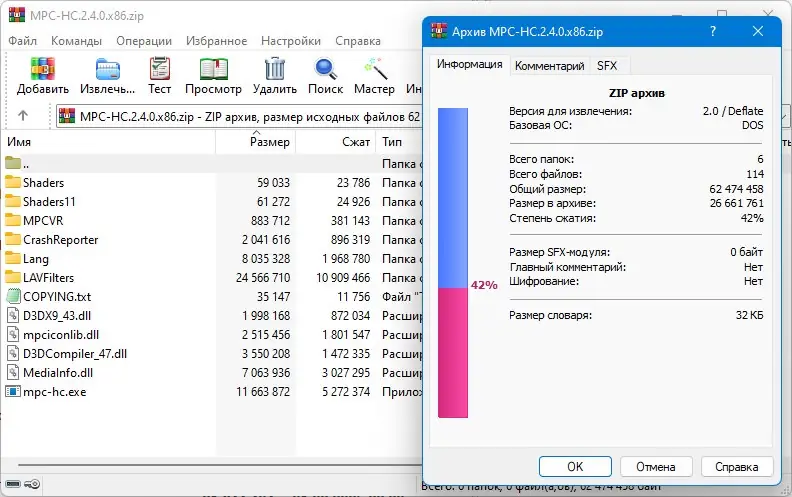Screen dimensions: 792x497
Task: Click WinRAR icon in the archive dialog's title bar
Action: point(439,31)
